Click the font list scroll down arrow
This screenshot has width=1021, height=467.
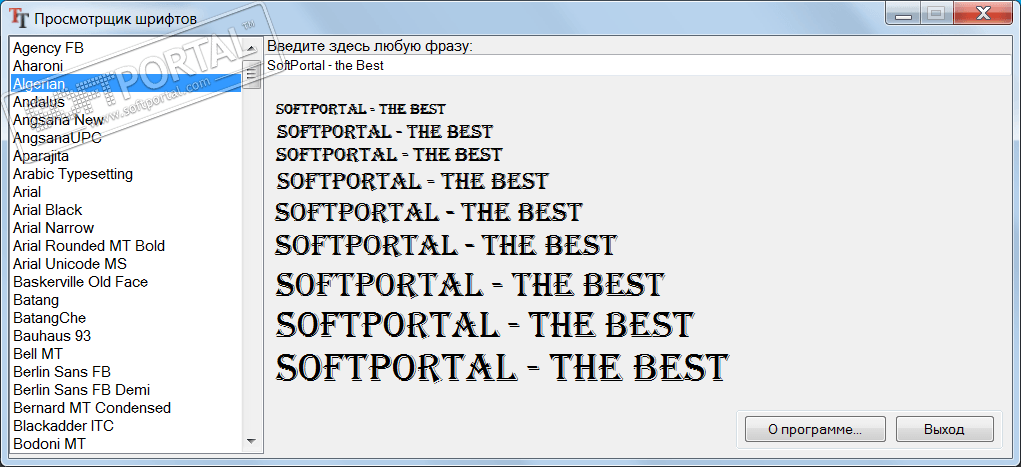pyautogui.click(x=251, y=442)
